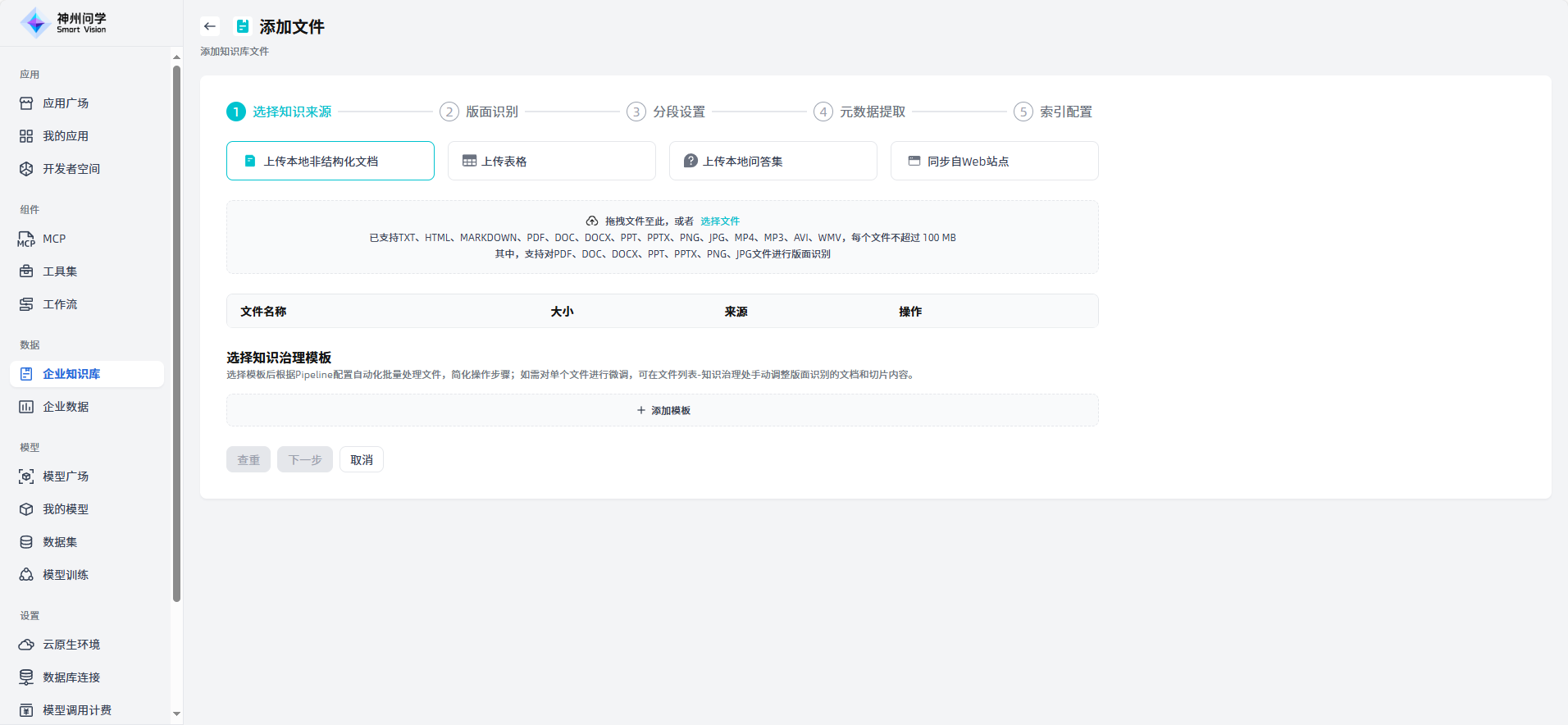Open 云原生环境 settings item
Image resolution: width=1568 pixels, height=725 pixels.
click(x=71, y=645)
